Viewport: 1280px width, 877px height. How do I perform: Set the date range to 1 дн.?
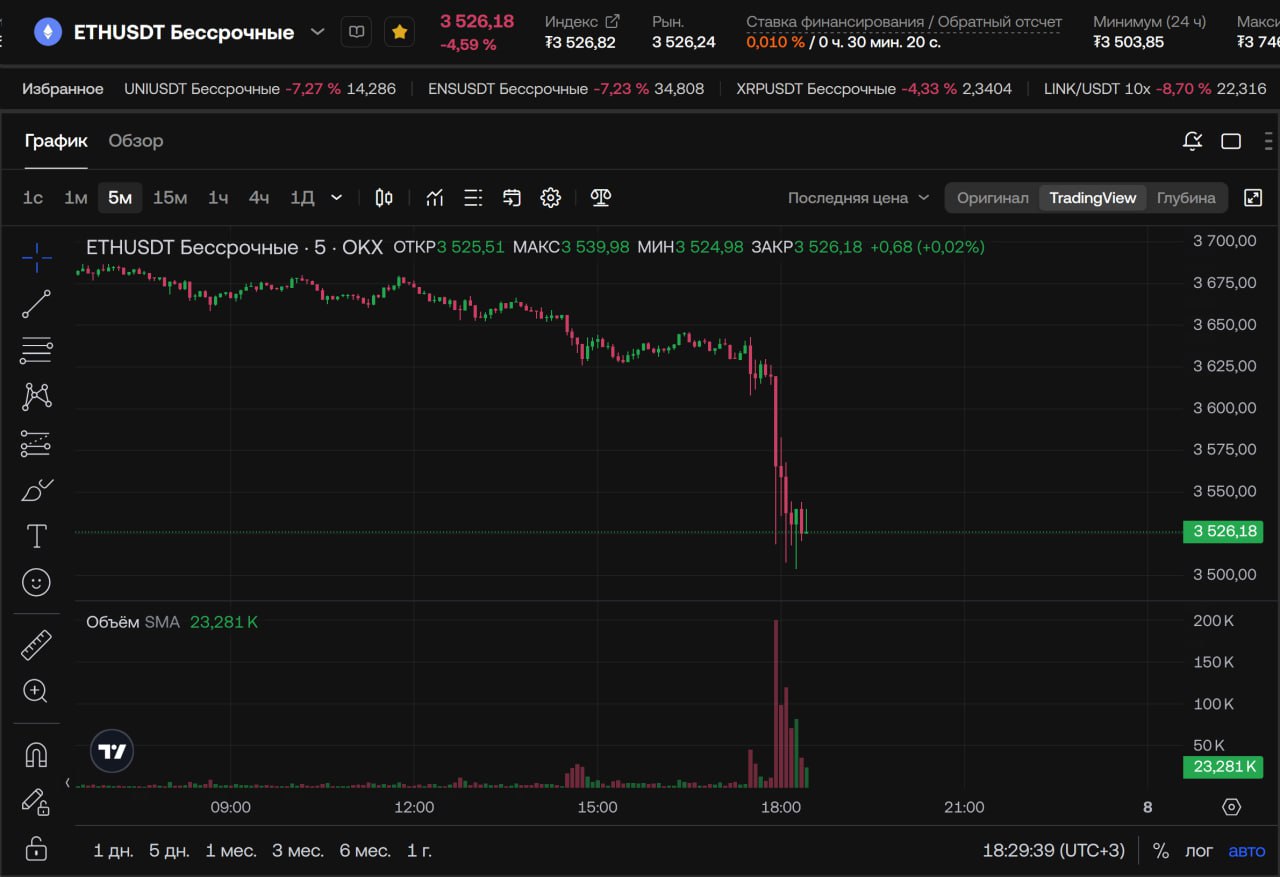click(x=113, y=851)
